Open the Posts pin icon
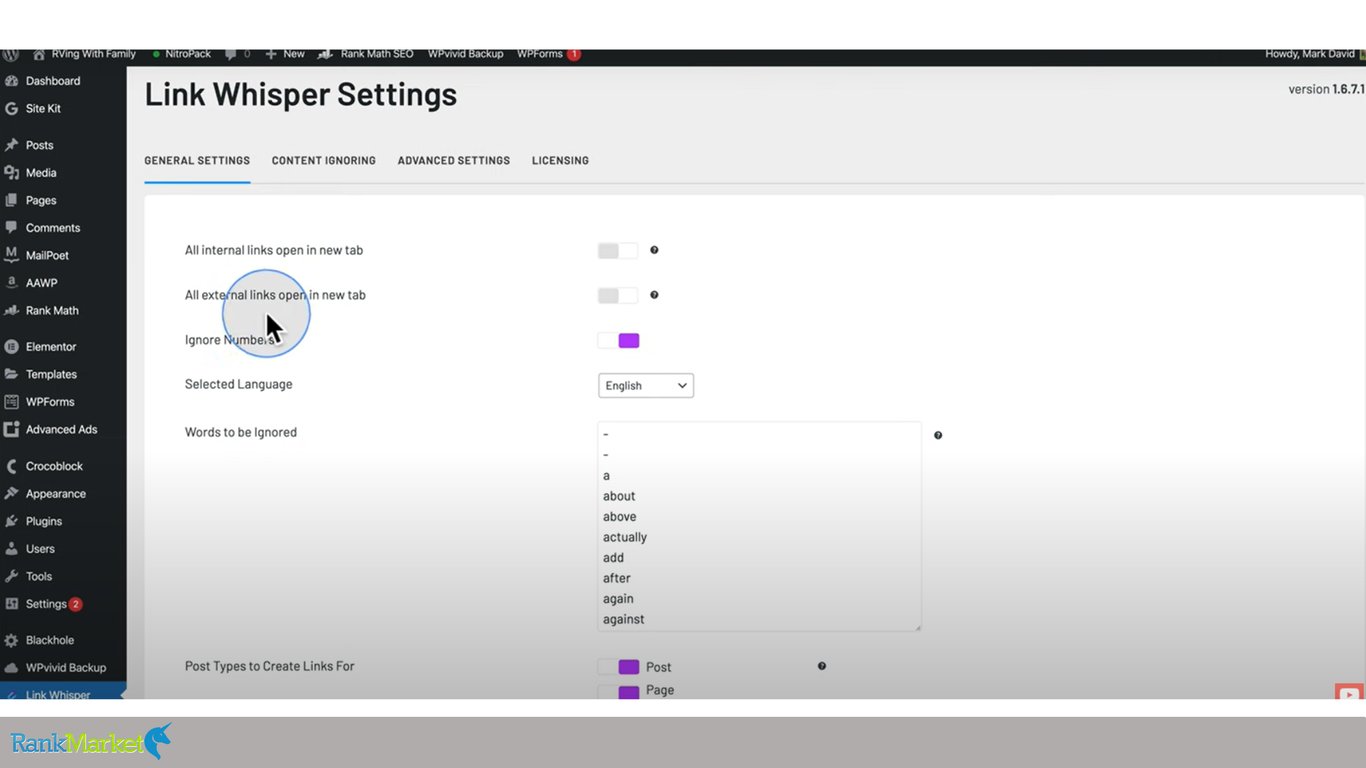Image resolution: width=1366 pixels, height=768 pixels. [x=11, y=145]
